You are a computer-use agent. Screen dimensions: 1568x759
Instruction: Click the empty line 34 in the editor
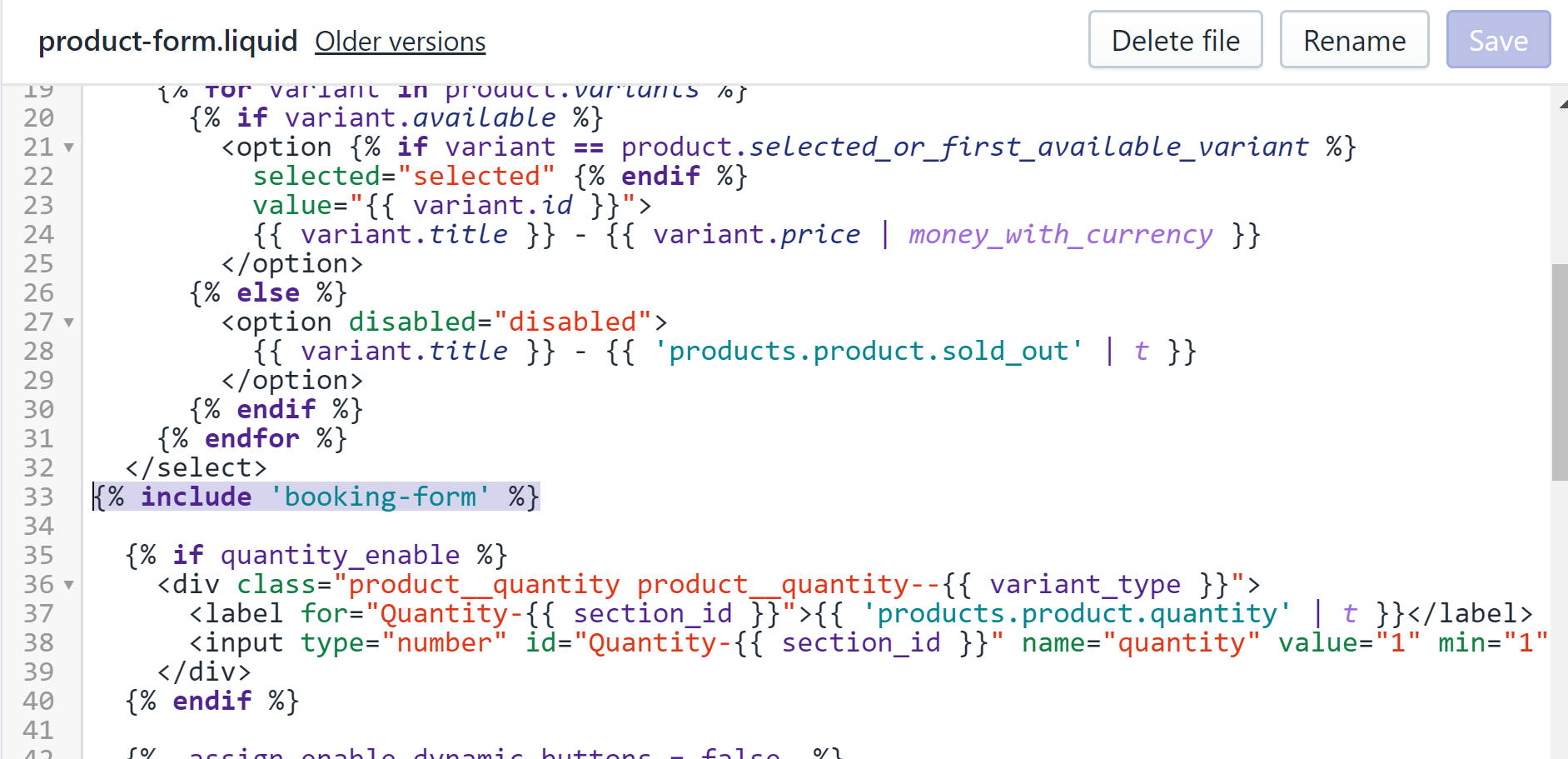pyautogui.click(x=816, y=527)
